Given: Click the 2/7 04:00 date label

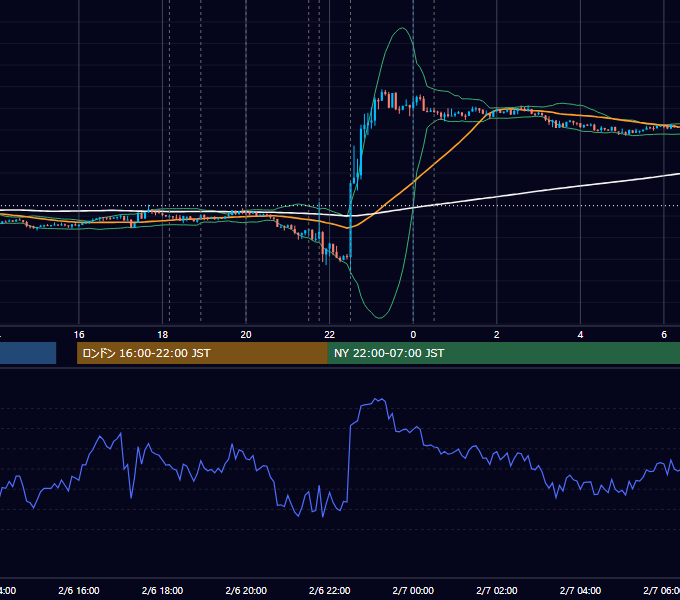Looking at the screenshot, I should 580,590.
